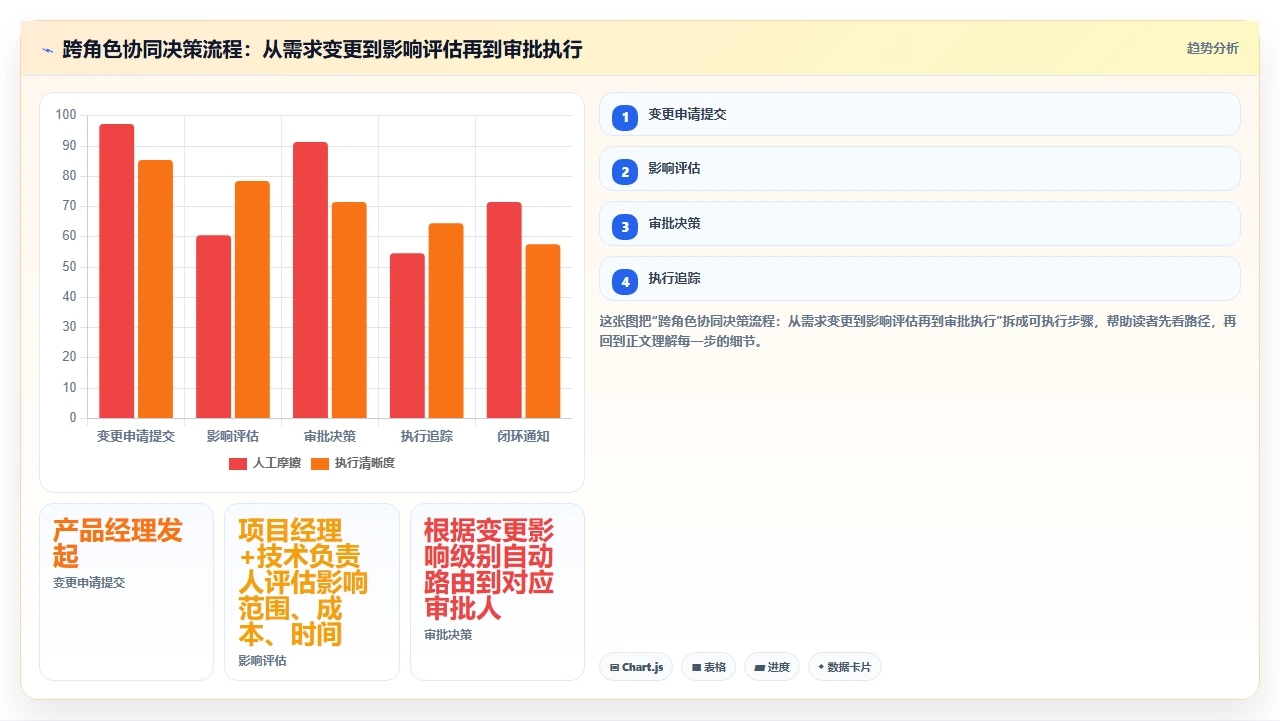The image size is (1280, 721).
Task: Open the 项目经理+技术负责人评估 card
Action: 312,592
